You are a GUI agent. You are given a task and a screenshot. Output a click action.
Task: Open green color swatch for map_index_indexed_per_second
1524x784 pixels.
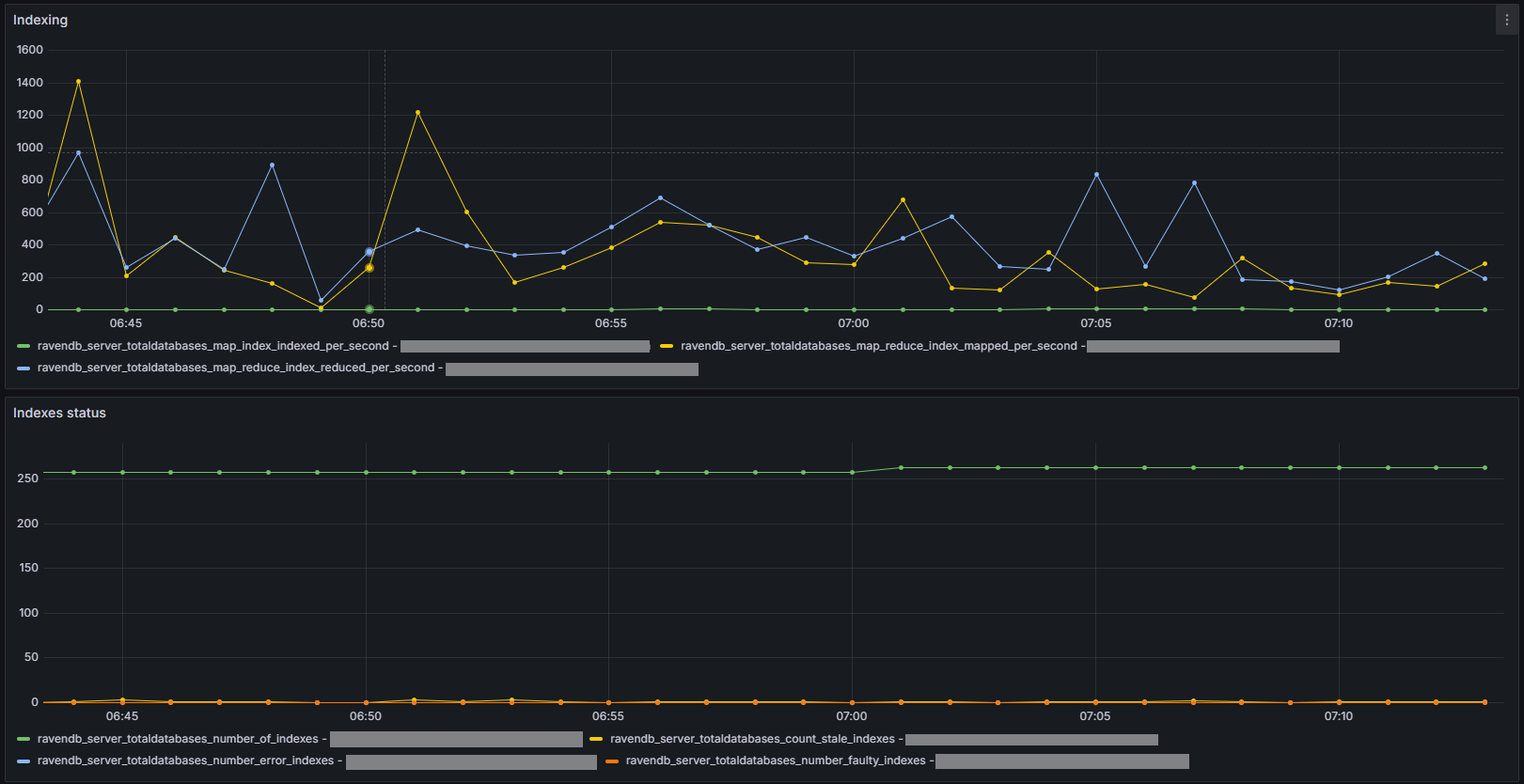click(x=24, y=346)
